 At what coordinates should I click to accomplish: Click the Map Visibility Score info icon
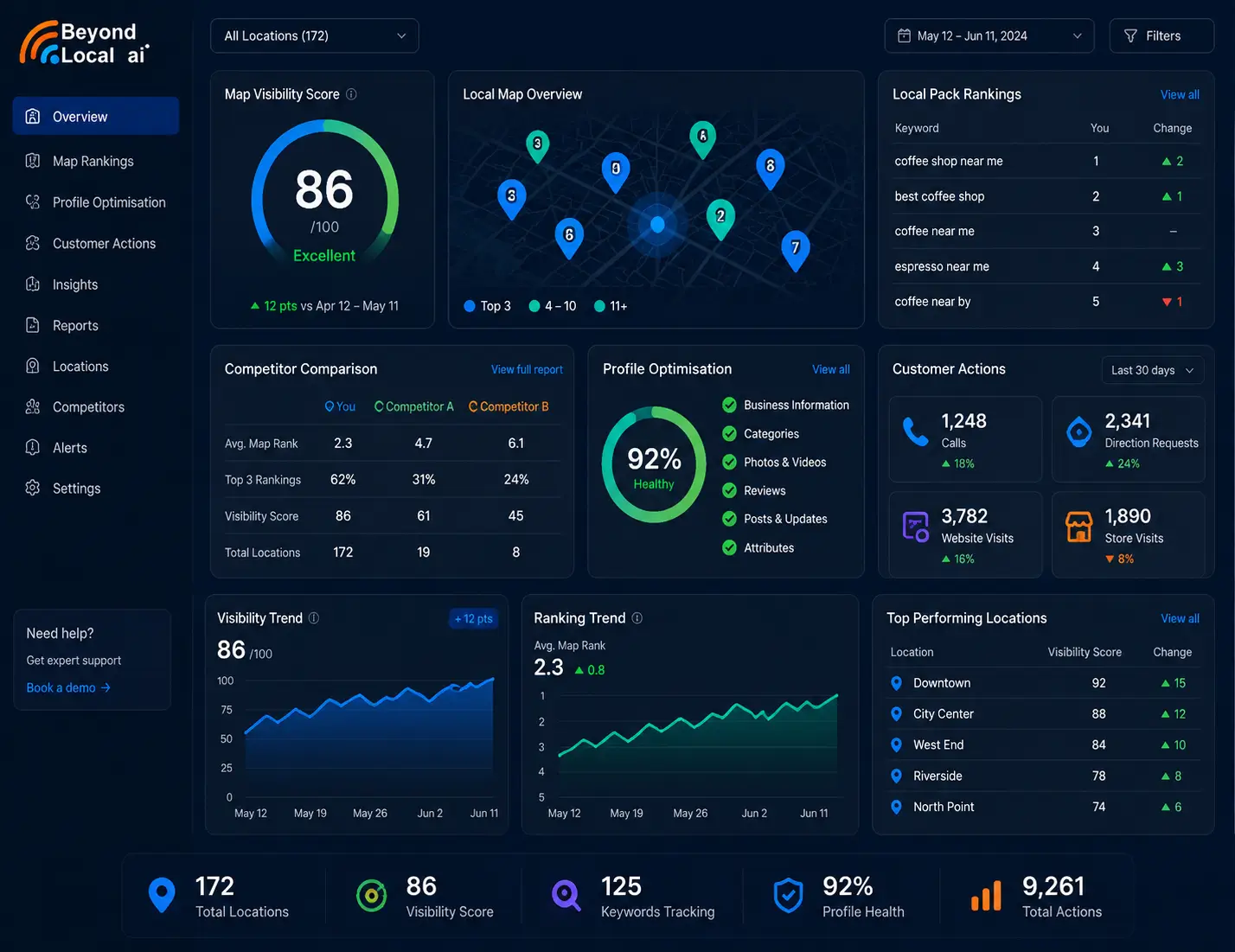coord(351,94)
